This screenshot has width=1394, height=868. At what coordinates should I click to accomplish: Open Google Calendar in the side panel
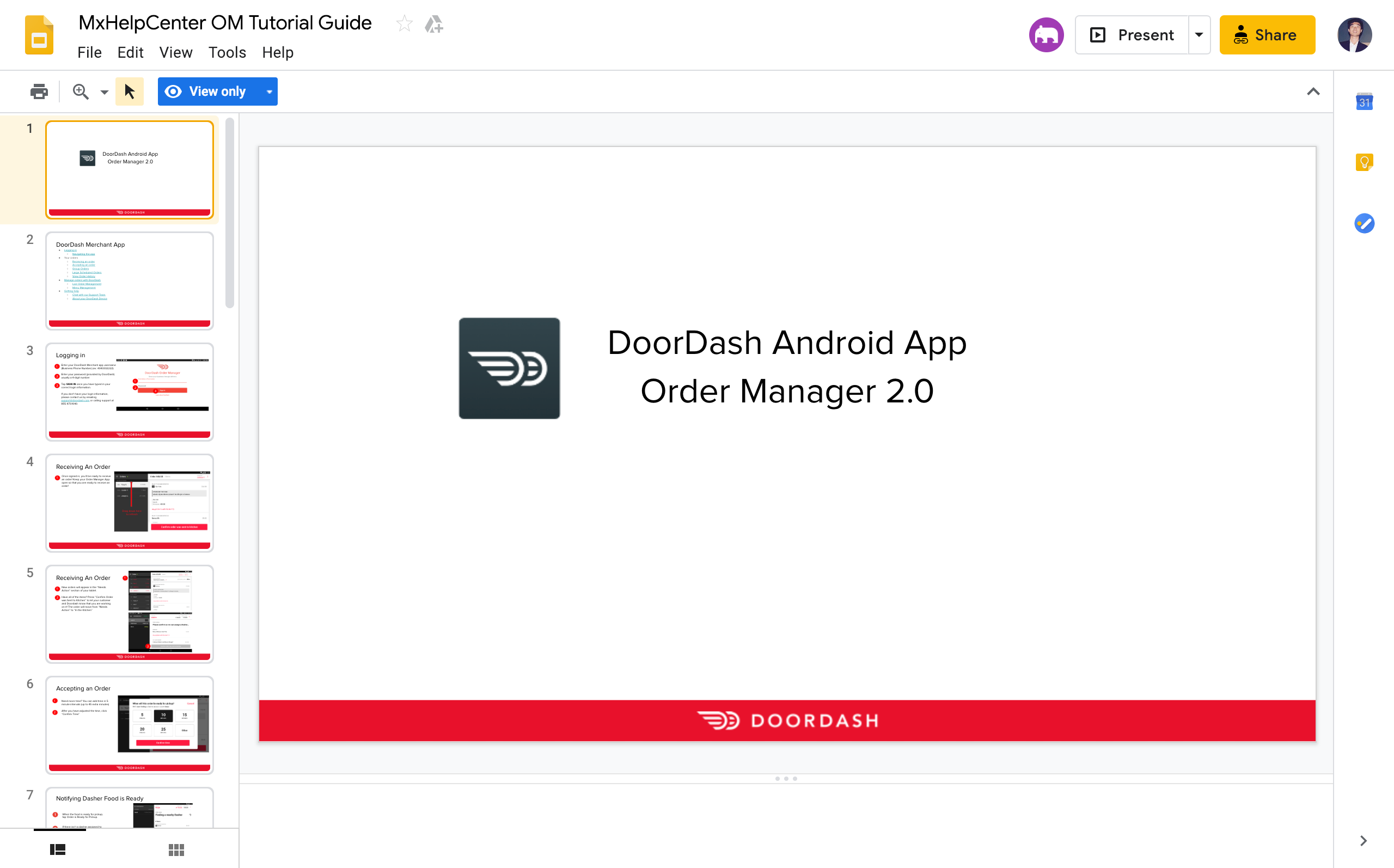coord(1364,102)
